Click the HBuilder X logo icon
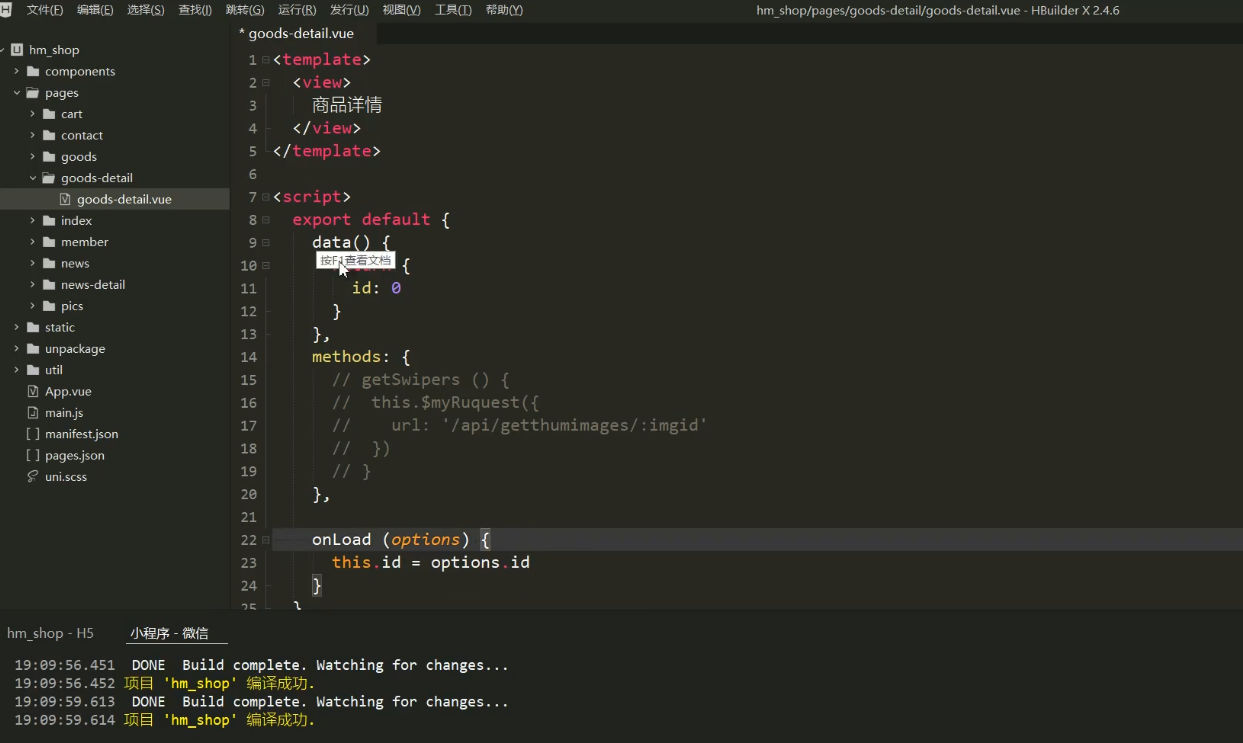 6,10
